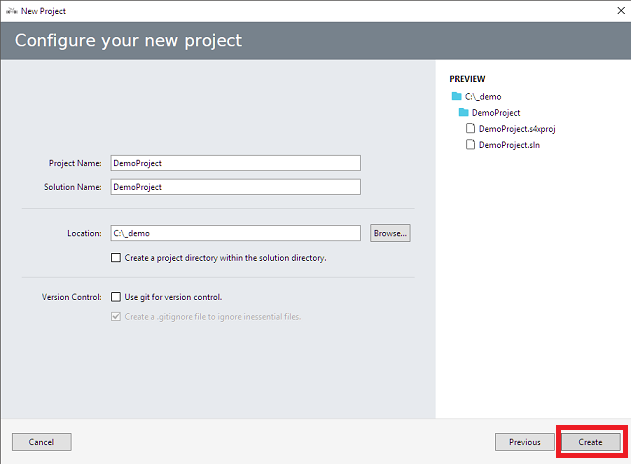This screenshot has height=464, width=631.
Task: Click the file icon beside DemoProject.s4xproj
Action: pos(471,129)
